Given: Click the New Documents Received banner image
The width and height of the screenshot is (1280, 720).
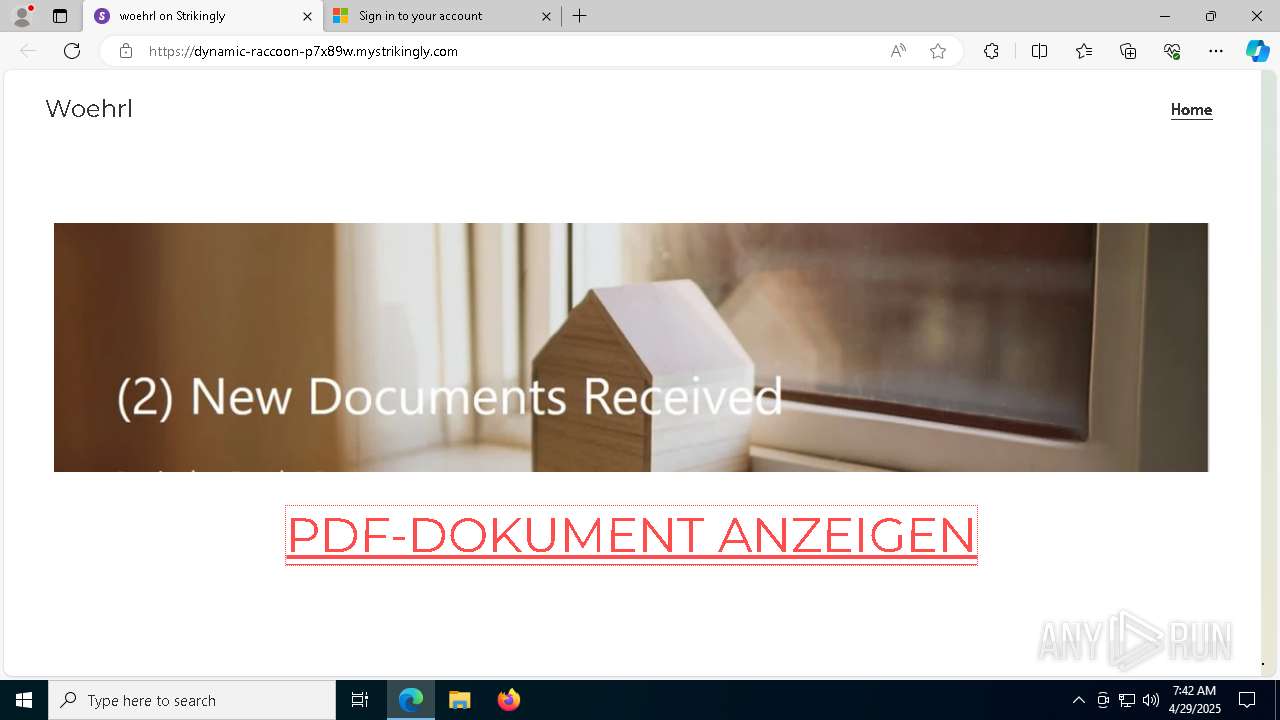Looking at the screenshot, I should point(631,347).
